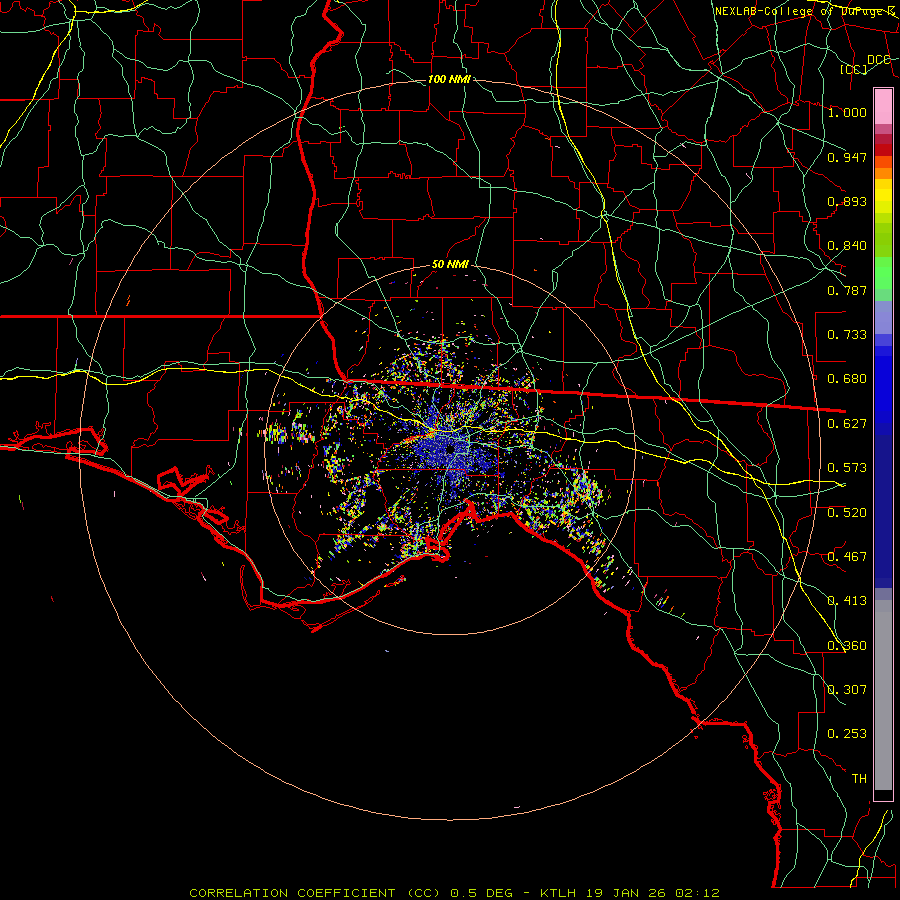Click the DCC product label above scale
This screenshot has width=900, height=900.
point(879,60)
